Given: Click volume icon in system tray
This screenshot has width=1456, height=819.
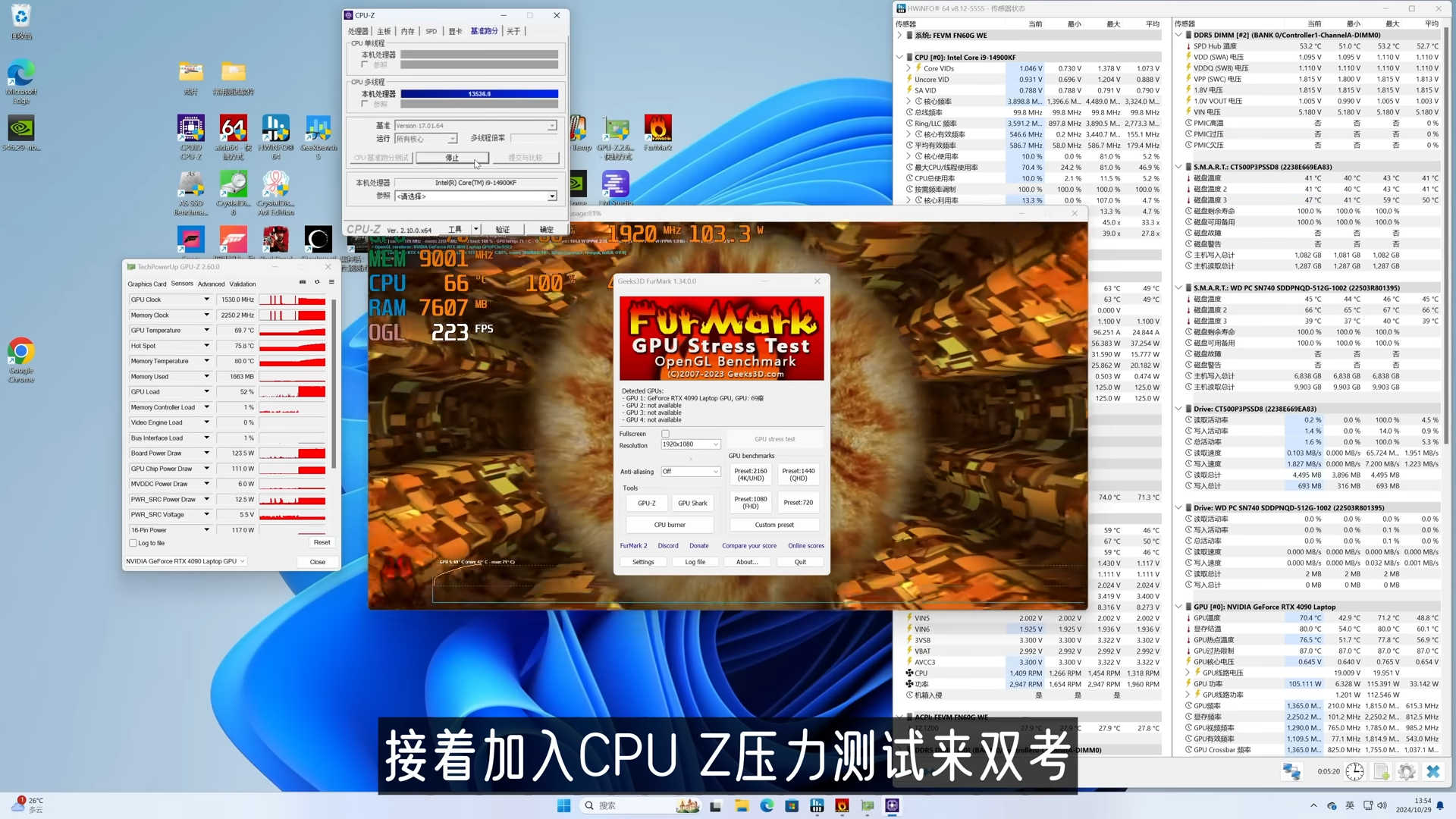Looking at the screenshot, I should tap(1382, 805).
